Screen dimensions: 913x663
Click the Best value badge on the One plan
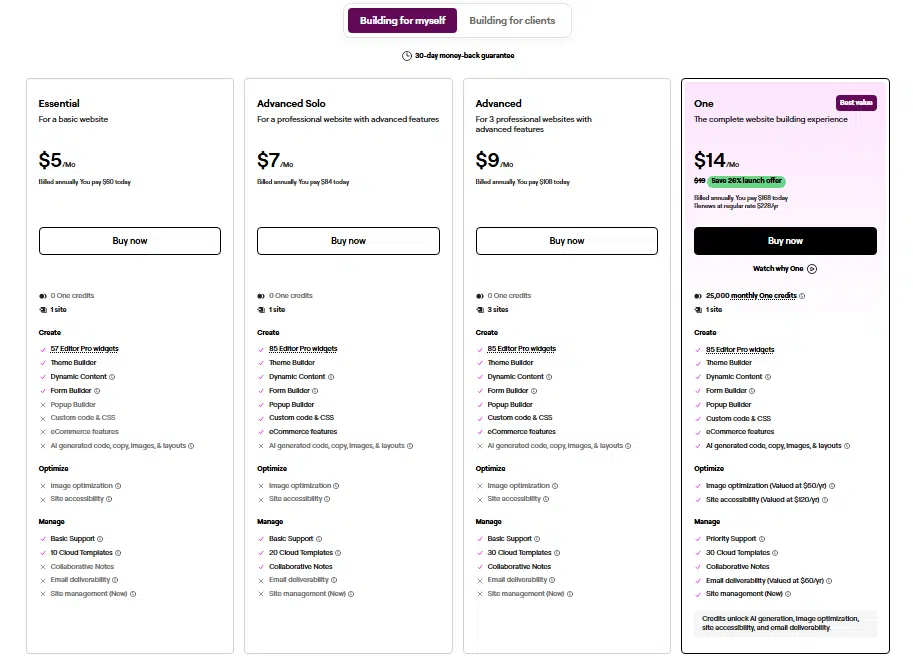[856, 102]
